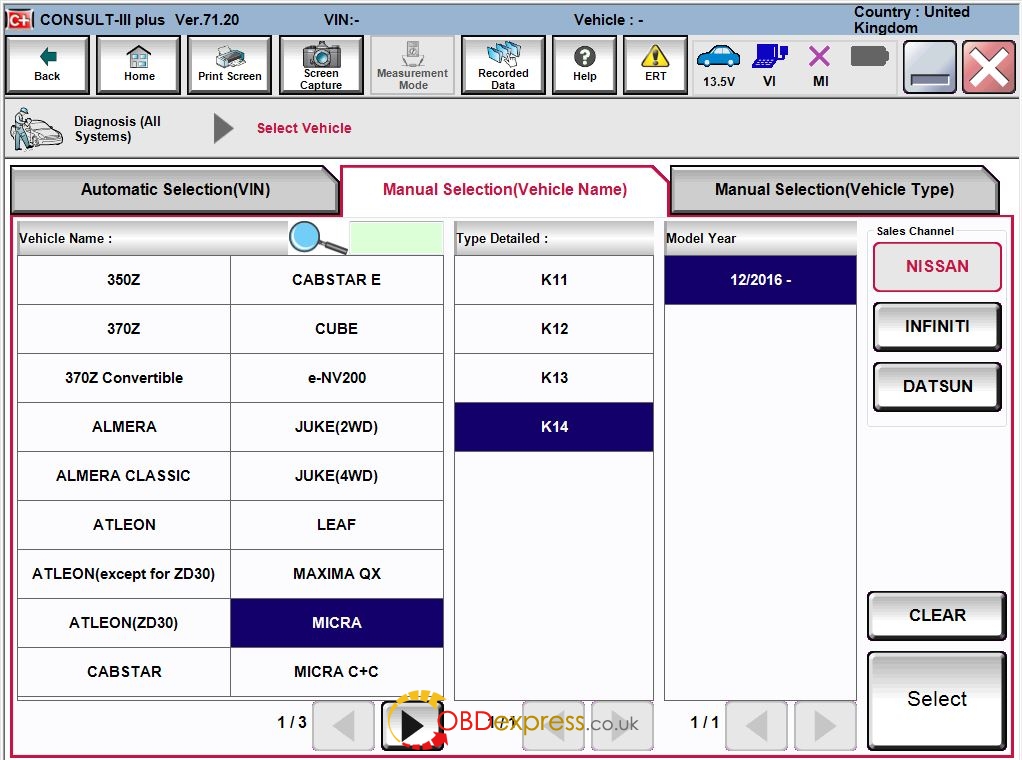Take a Screen Capture with camera icon
The image size is (1022, 760).
[321, 65]
